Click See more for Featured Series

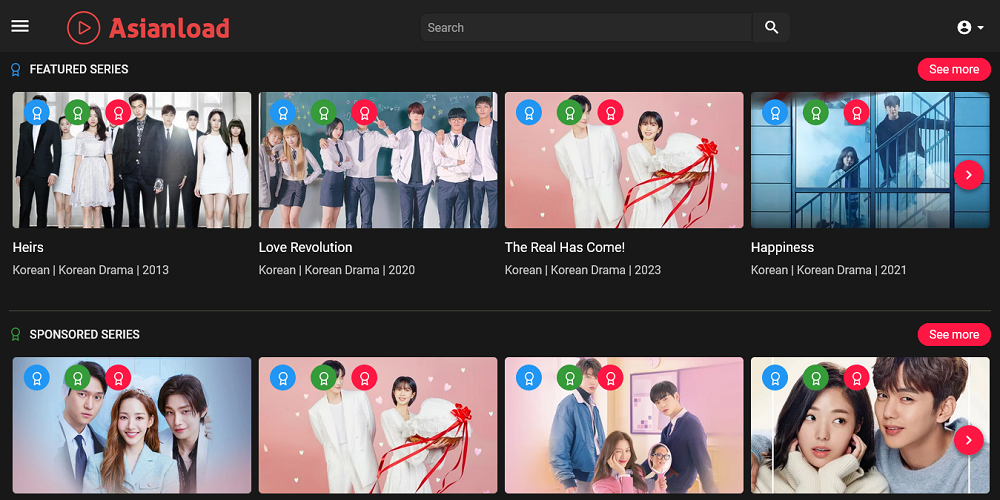click(x=953, y=70)
